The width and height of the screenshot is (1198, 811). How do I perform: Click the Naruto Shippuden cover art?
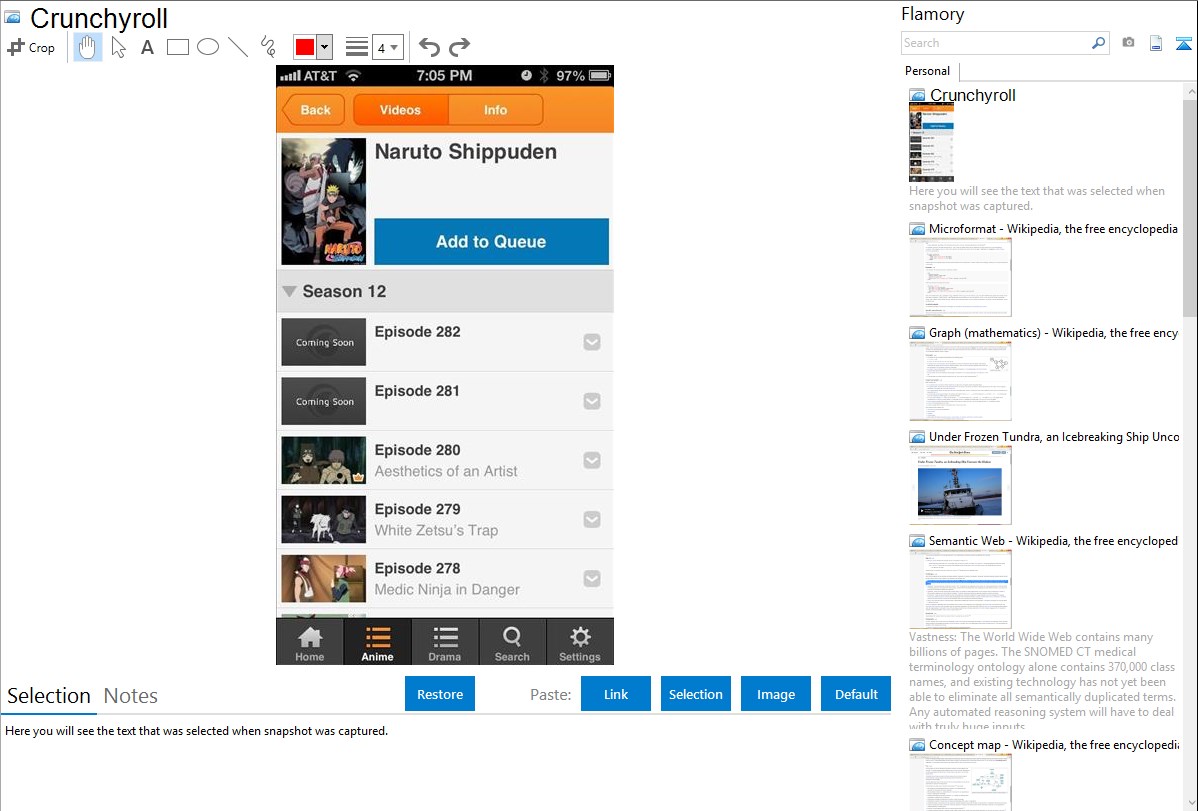pos(324,201)
